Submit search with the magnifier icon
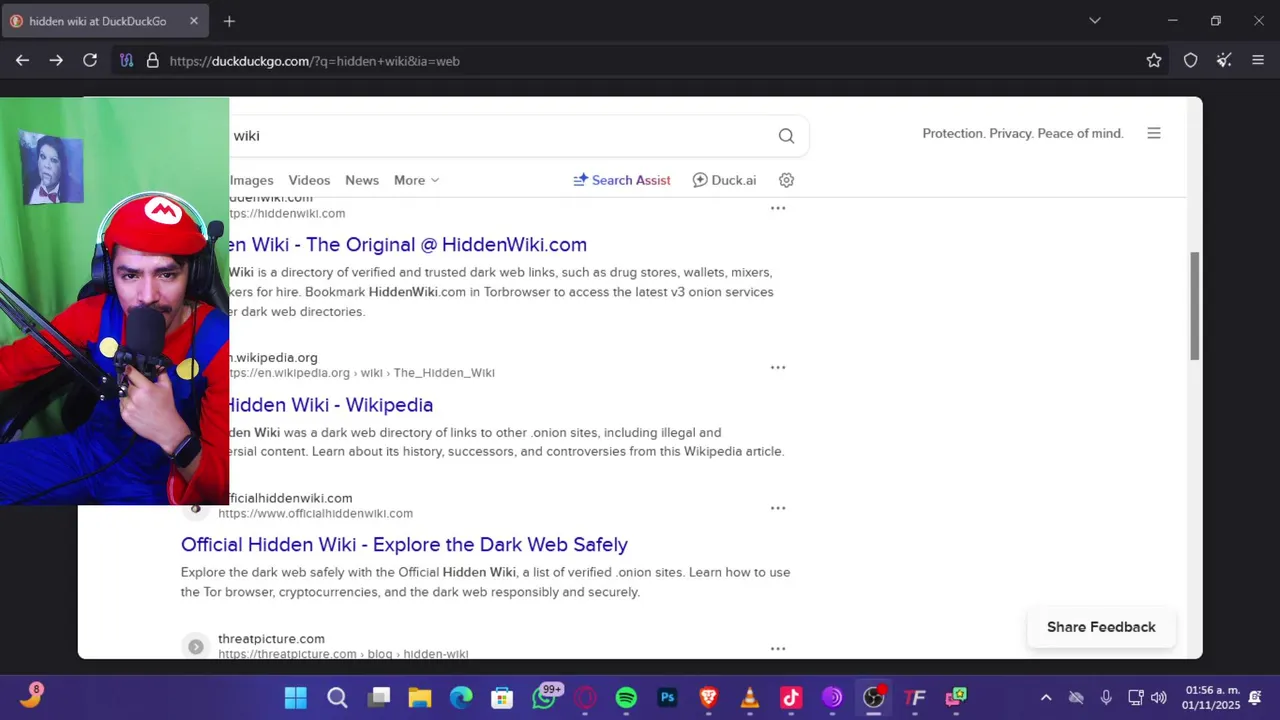1280x720 pixels. (x=786, y=136)
